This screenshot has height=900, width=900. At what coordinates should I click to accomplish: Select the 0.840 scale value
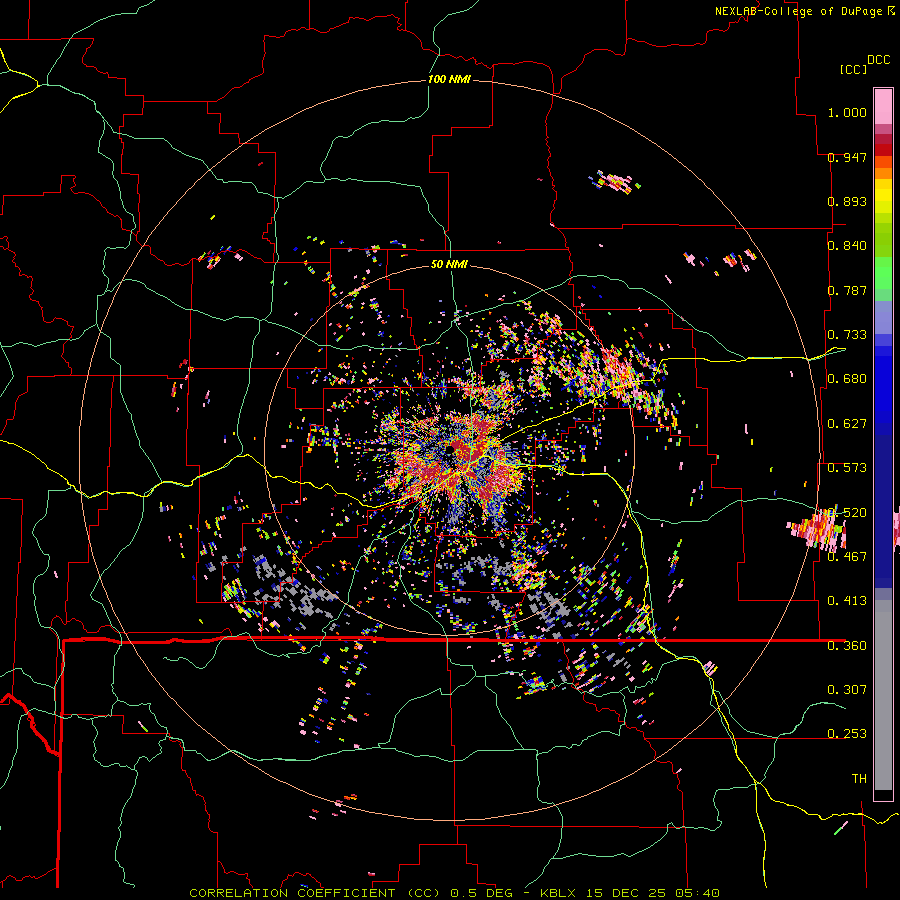coord(847,246)
